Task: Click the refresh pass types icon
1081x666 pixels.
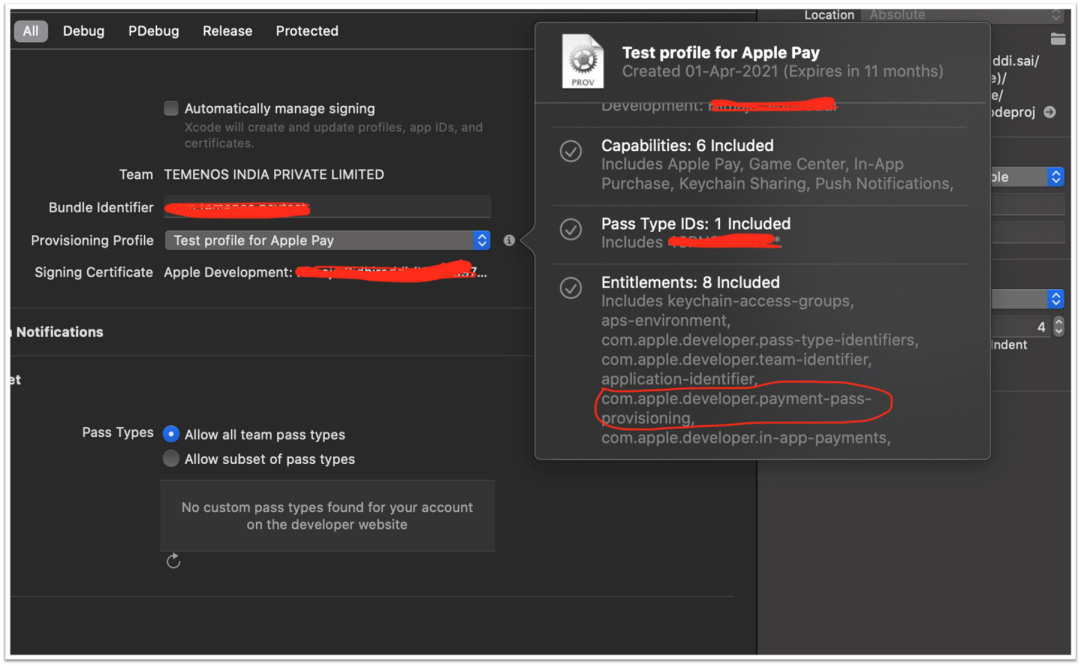Action: pos(173,561)
